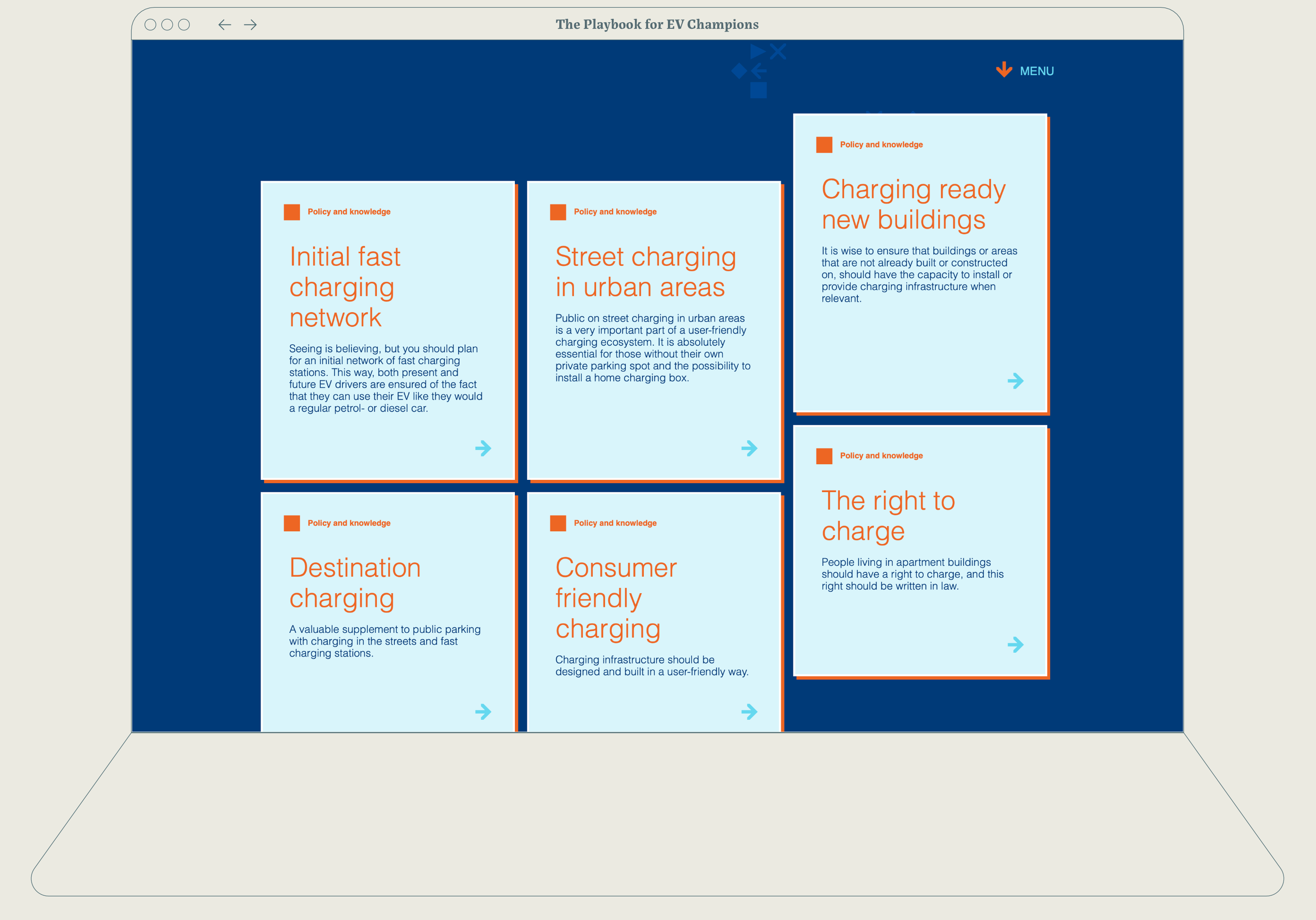1316x920 pixels.
Task: Click the browser back arrow
Action: 225,25
